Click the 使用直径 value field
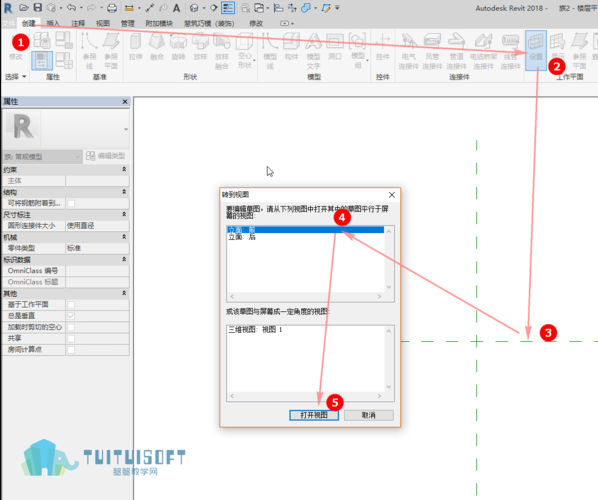 coord(97,226)
